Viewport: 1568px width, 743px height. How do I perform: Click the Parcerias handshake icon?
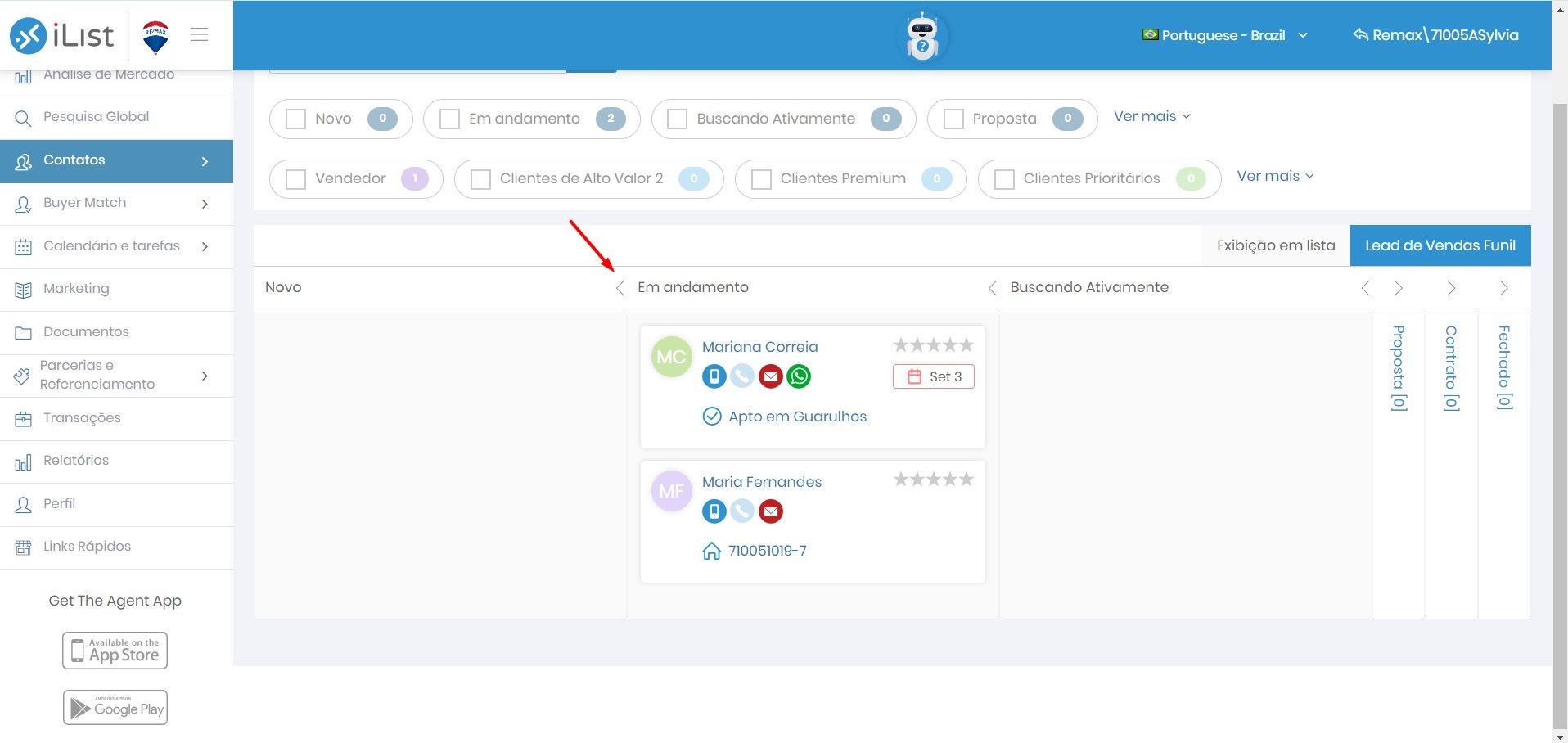[22, 376]
